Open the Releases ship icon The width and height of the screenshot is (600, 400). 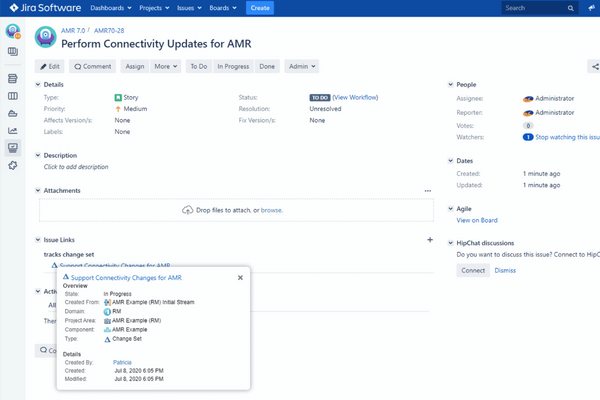(x=13, y=113)
